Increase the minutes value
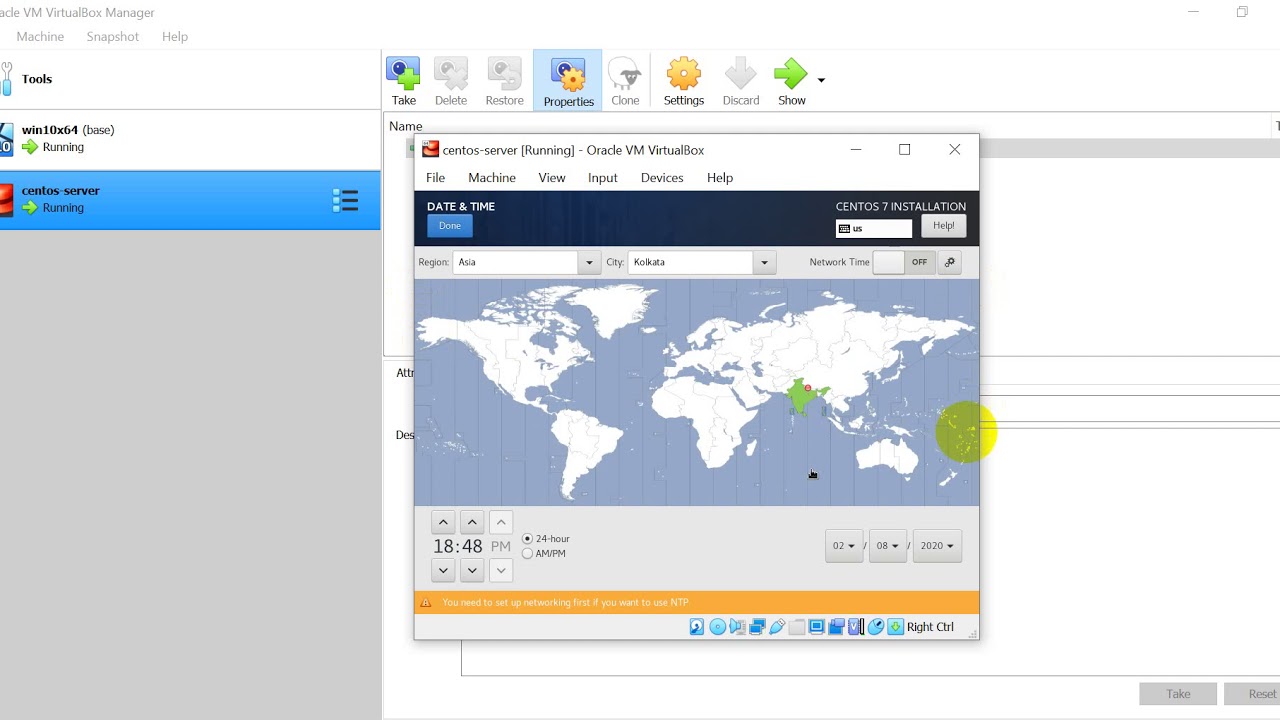The width and height of the screenshot is (1280, 720). [472, 522]
